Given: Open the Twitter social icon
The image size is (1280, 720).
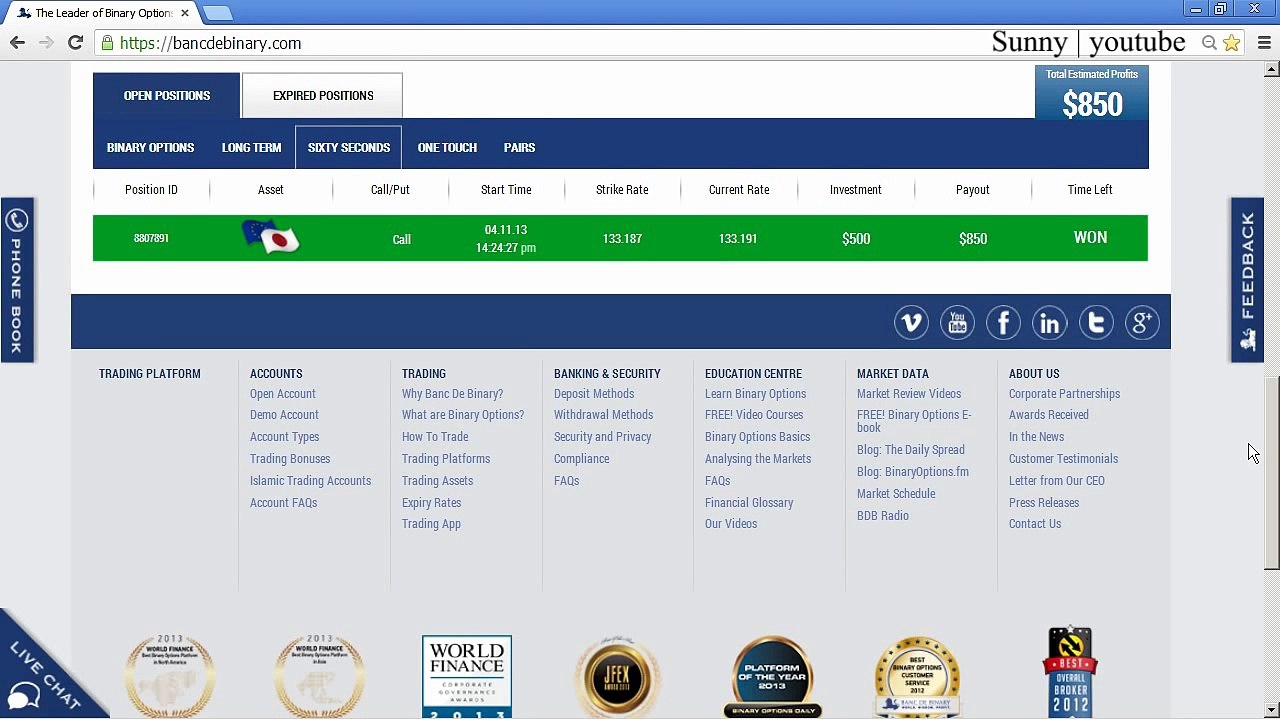Looking at the screenshot, I should click(x=1096, y=323).
